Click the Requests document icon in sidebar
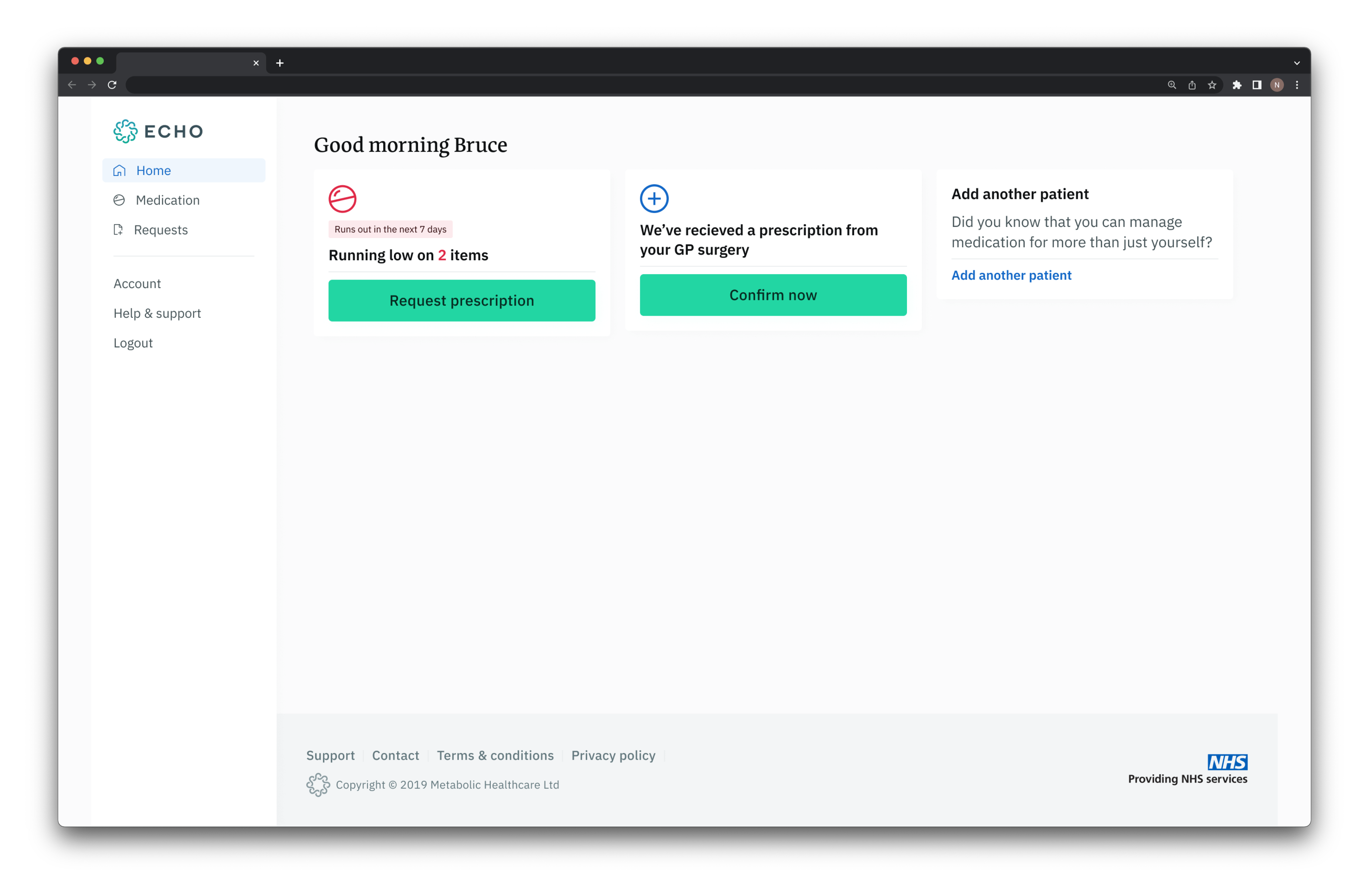The height and width of the screenshot is (896, 1369). (x=118, y=230)
